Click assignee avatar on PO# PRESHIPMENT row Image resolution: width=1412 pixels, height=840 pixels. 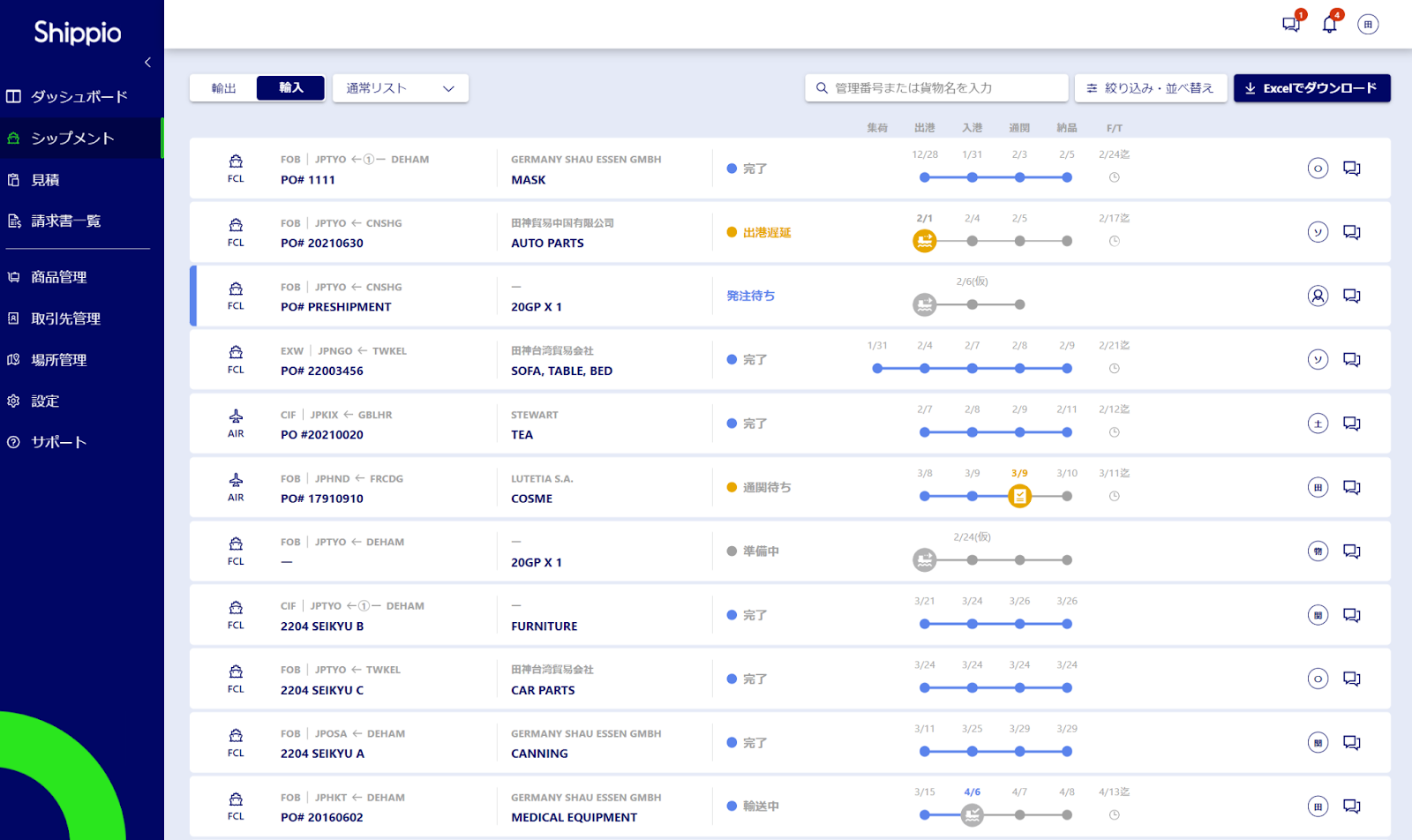(x=1318, y=296)
